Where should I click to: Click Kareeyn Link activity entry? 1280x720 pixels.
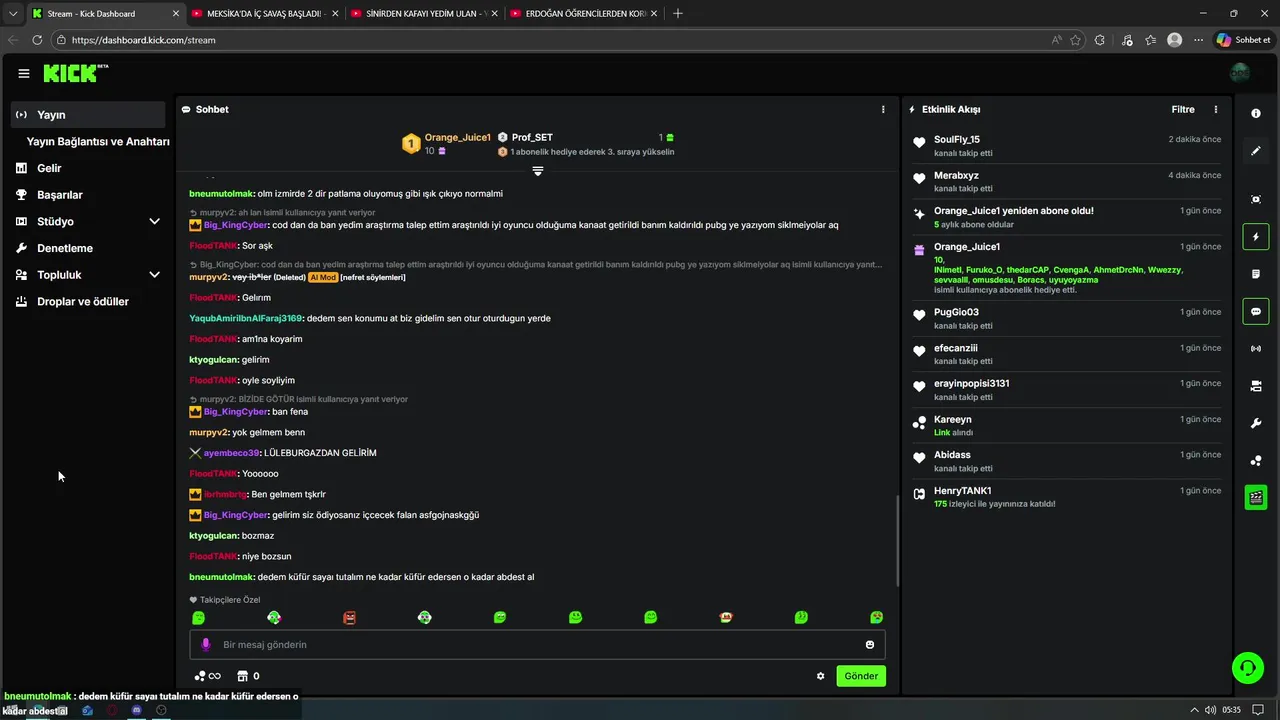[x=1066, y=426]
